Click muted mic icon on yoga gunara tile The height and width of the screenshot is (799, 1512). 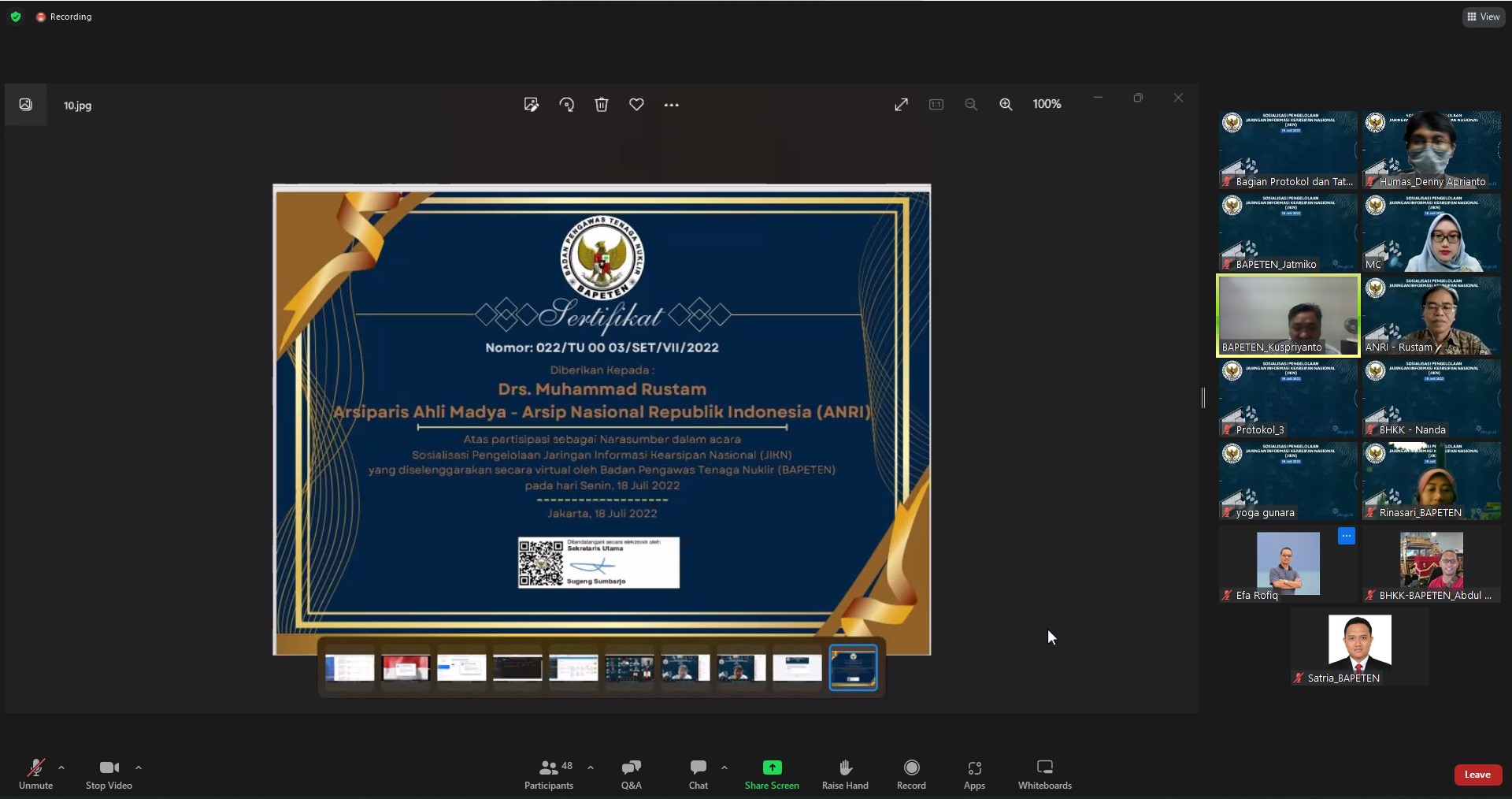pyautogui.click(x=1227, y=512)
